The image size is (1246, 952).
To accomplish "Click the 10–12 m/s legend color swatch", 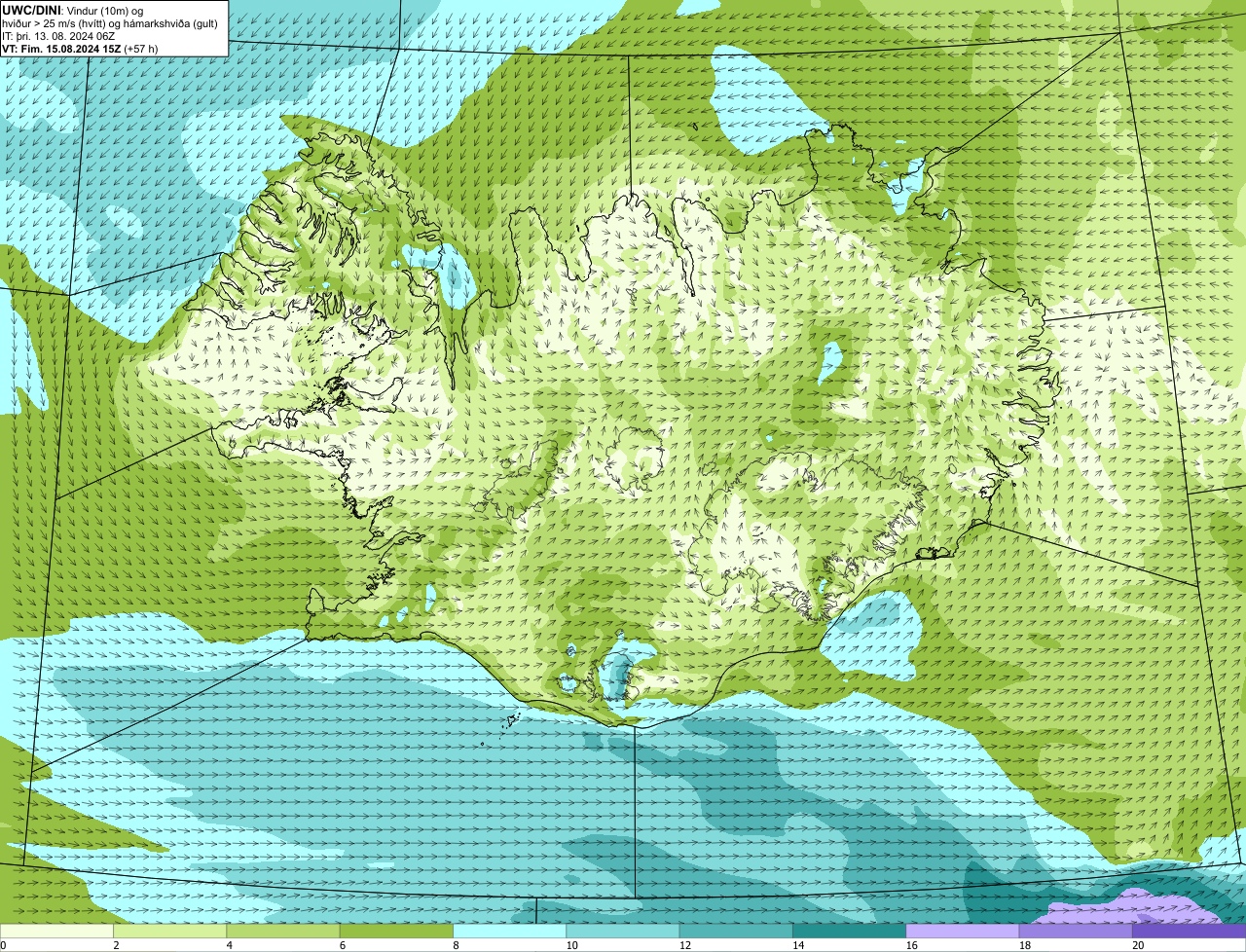I will 622,931.
